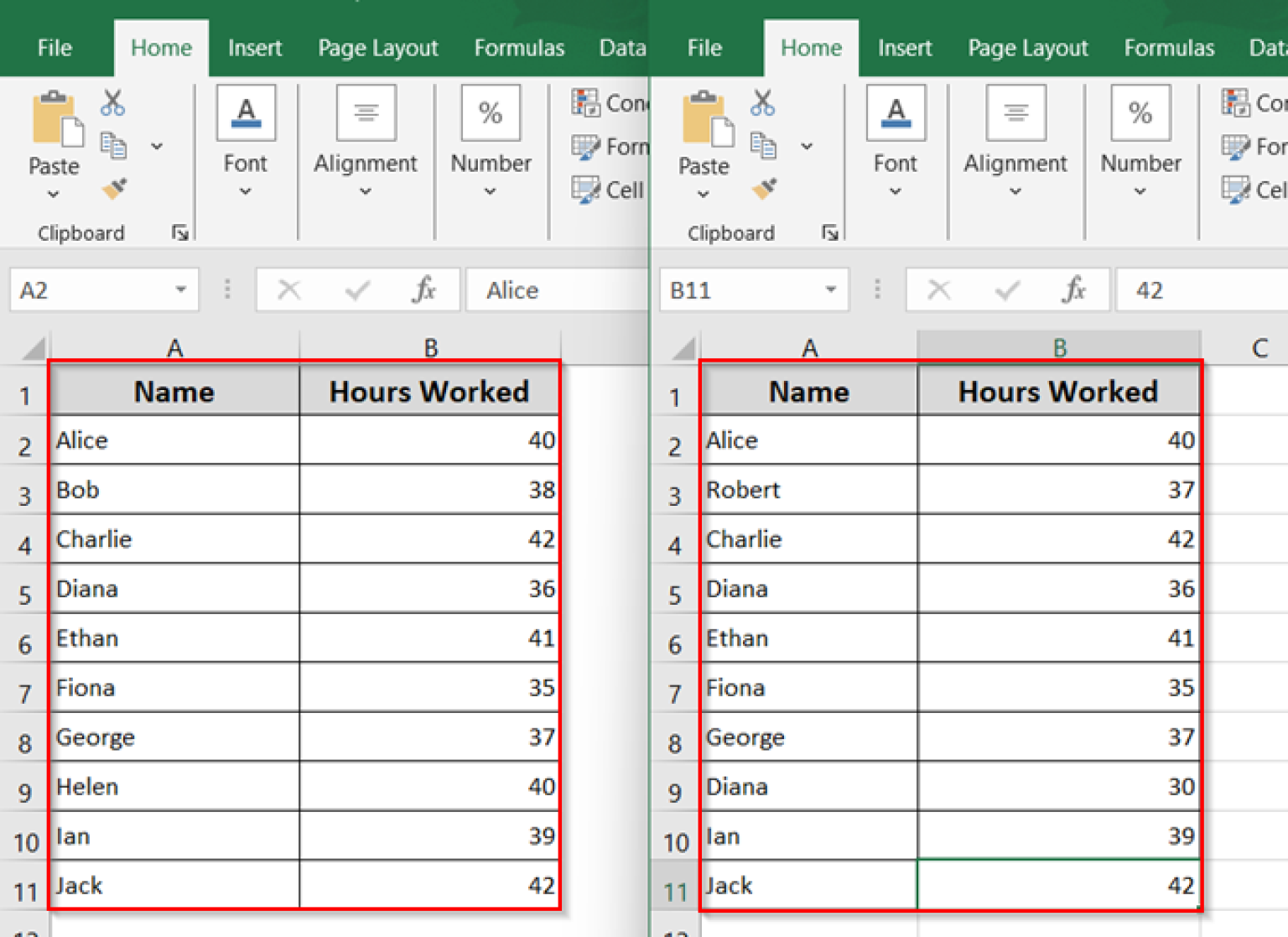Open the Paste options dropdown arrow
1288x937 pixels.
coord(54,194)
